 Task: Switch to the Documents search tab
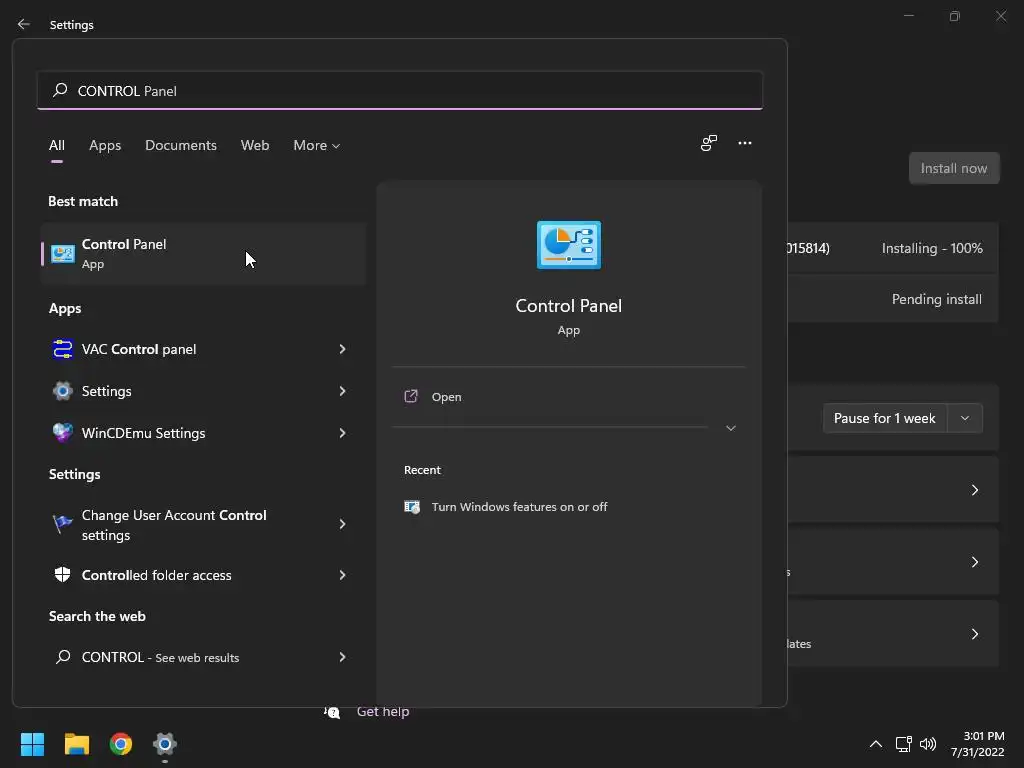click(181, 146)
